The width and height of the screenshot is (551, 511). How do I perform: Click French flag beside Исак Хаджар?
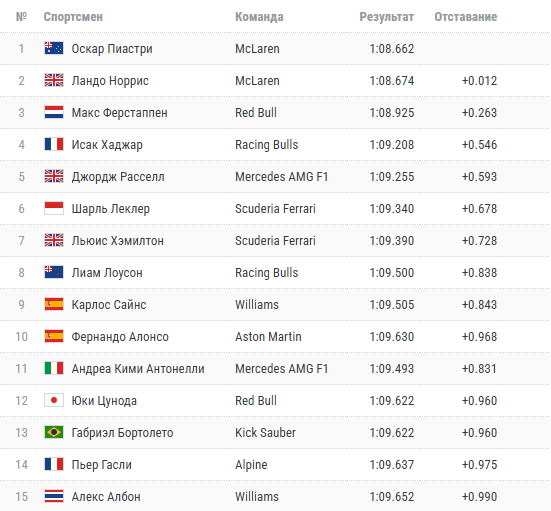coord(54,144)
